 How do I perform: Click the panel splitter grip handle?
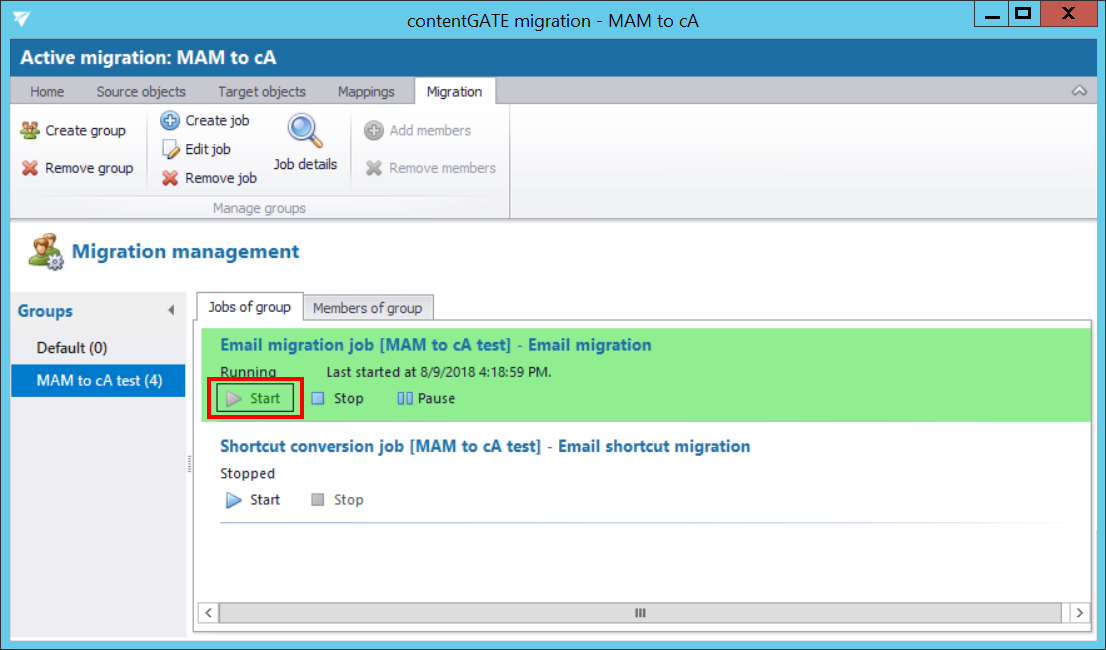tap(190, 464)
